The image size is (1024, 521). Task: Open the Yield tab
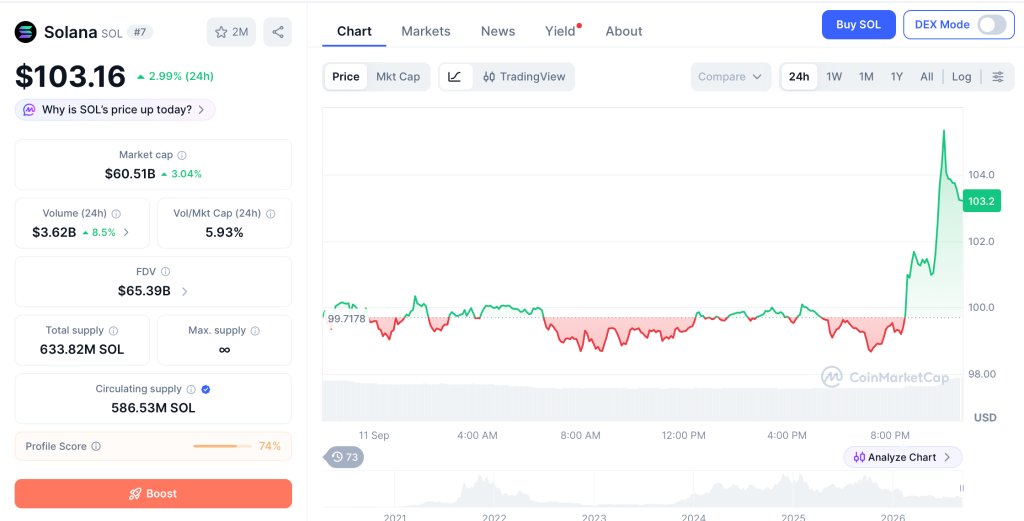coord(560,31)
